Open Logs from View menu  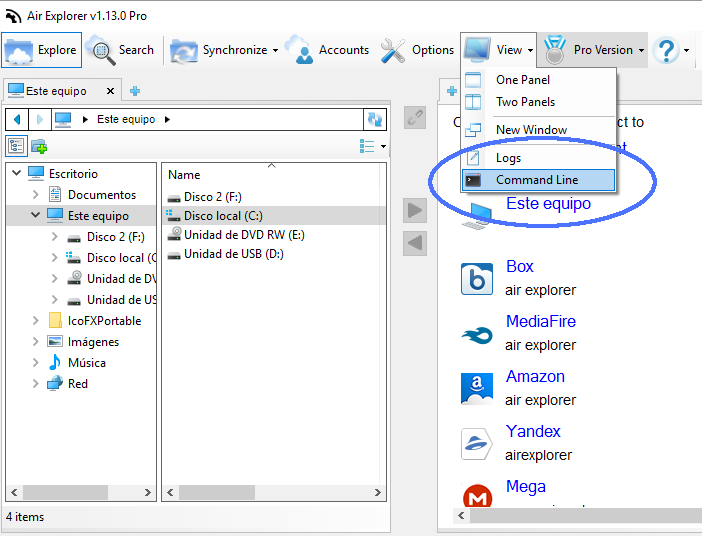pyautogui.click(x=538, y=158)
